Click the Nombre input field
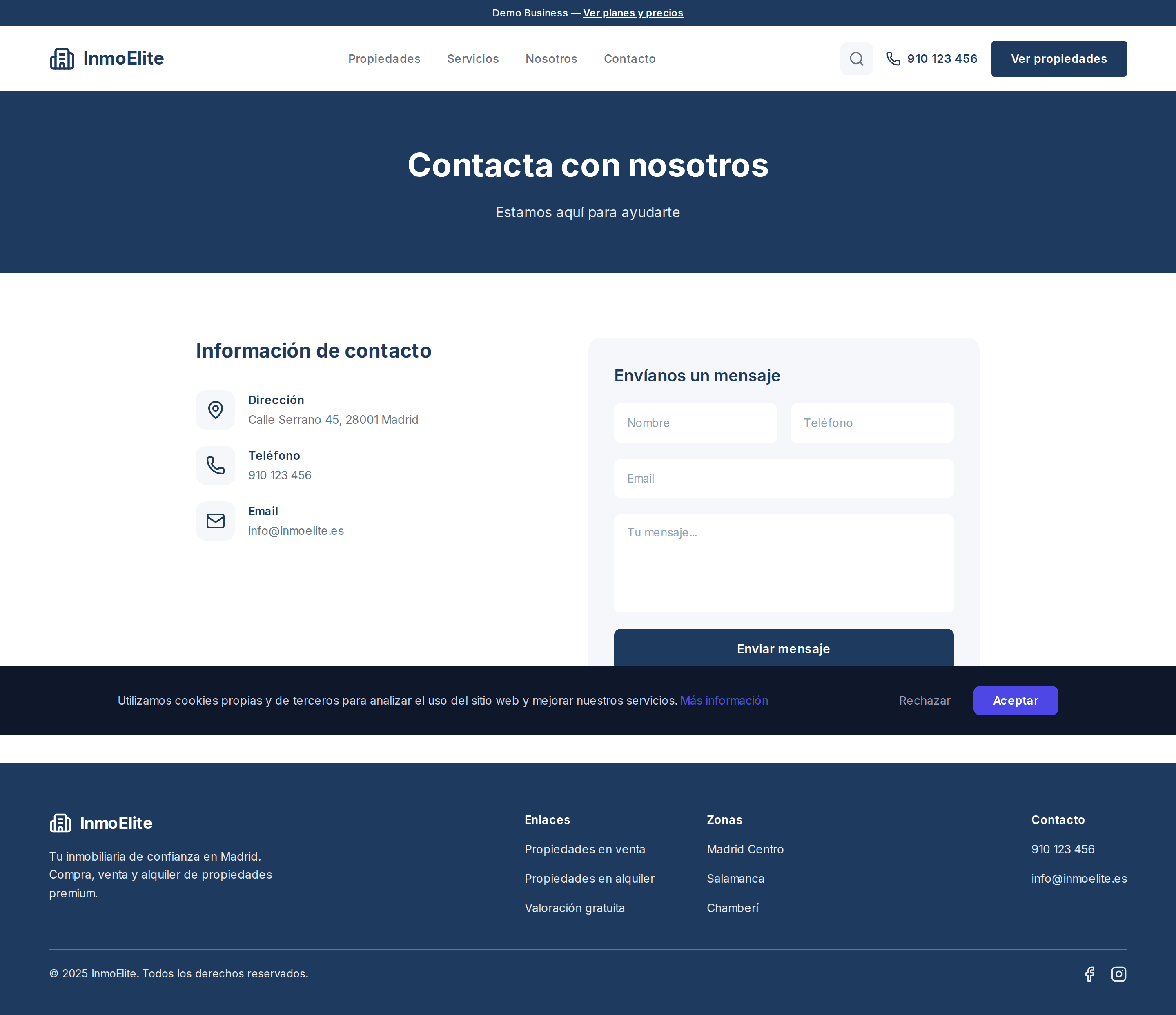1176x1015 pixels. [x=695, y=423]
